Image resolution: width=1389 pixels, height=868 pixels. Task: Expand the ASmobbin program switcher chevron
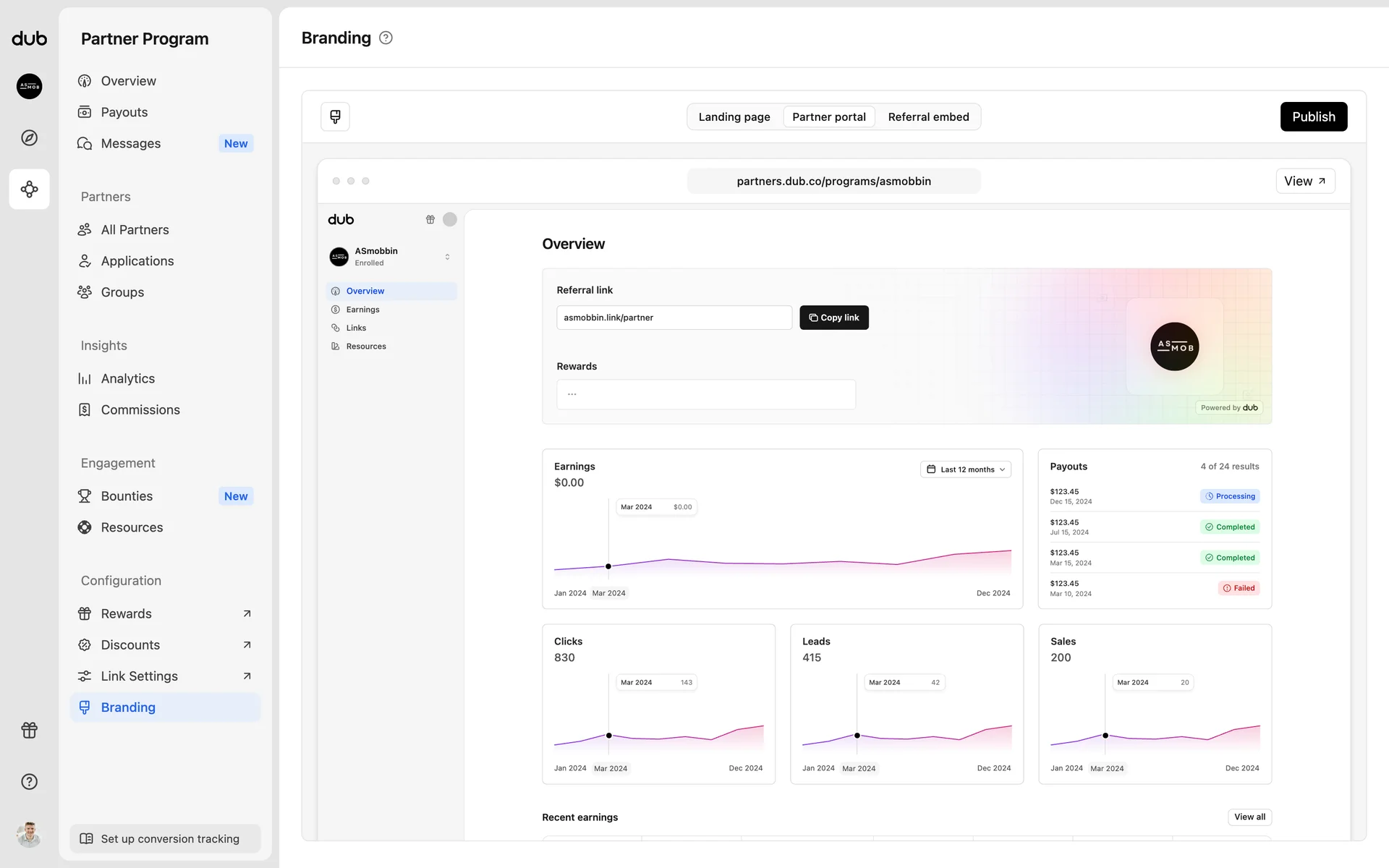447,257
